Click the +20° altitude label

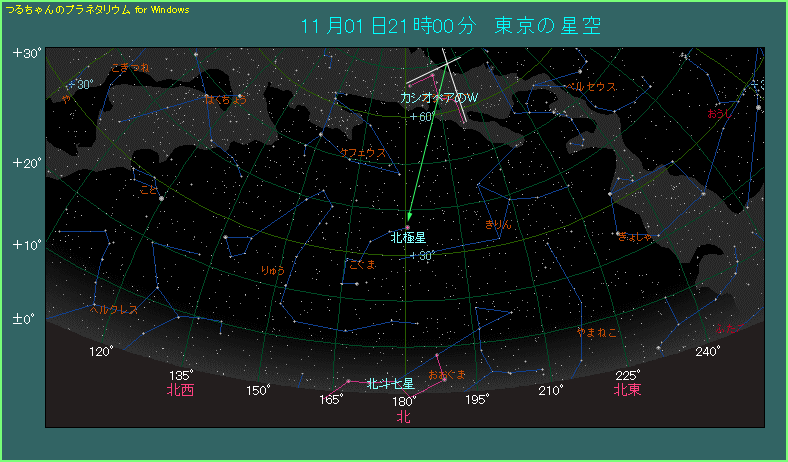click(x=28, y=163)
